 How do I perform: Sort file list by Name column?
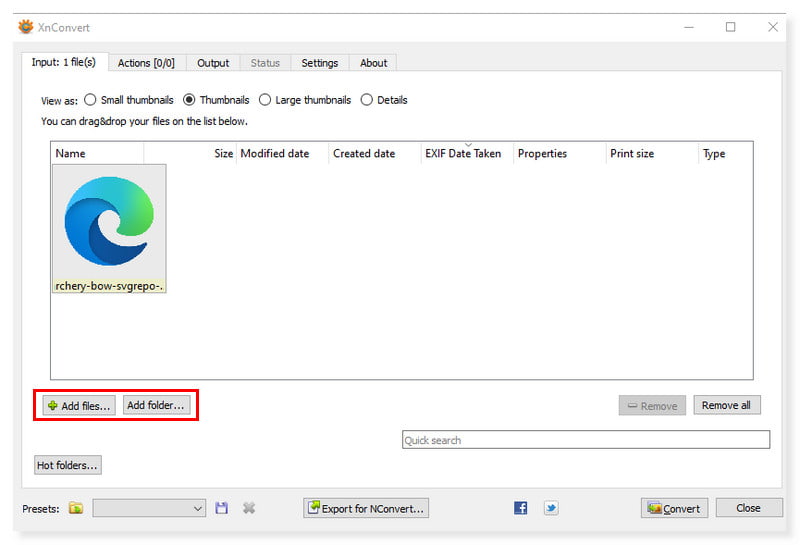[x=71, y=154]
